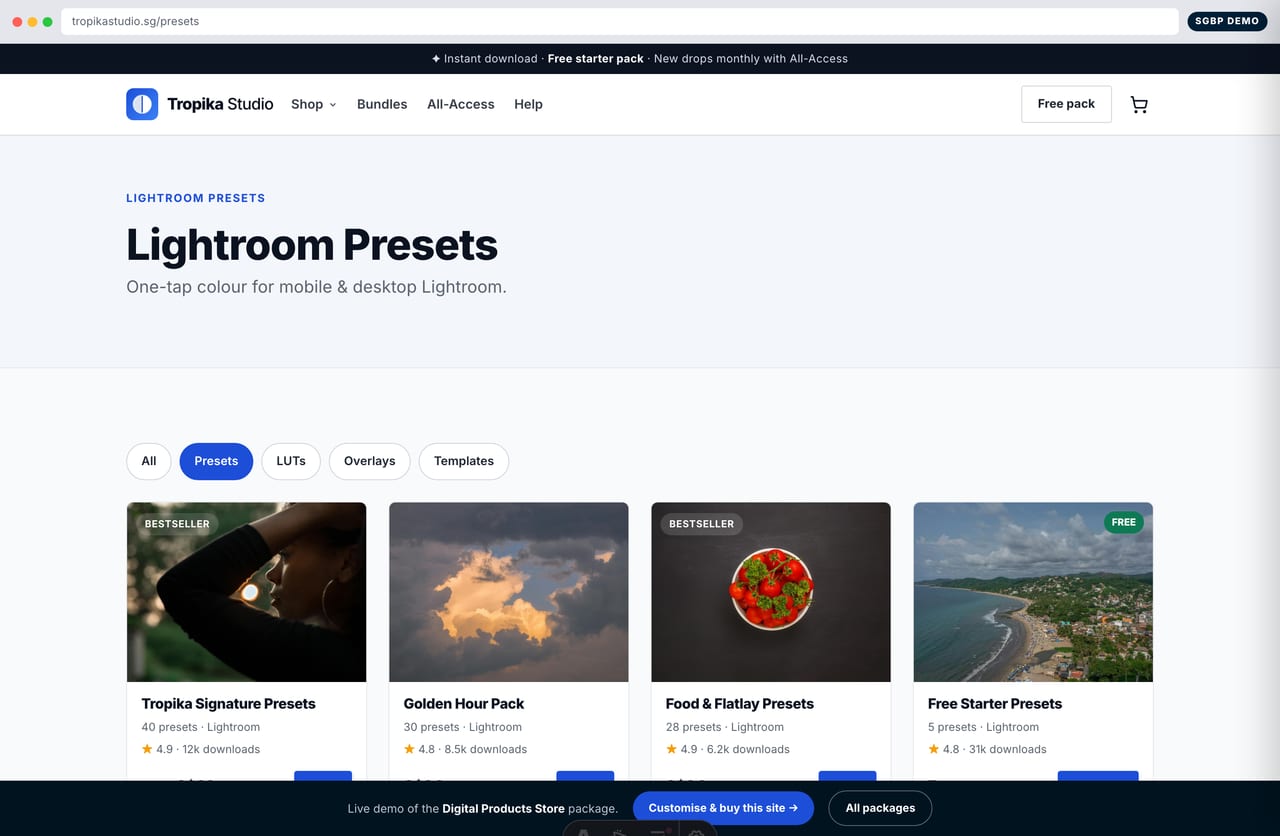This screenshot has width=1280, height=836.
Task: Open Tropika Signature Presets thumbnail
Action: click(247, 592)
